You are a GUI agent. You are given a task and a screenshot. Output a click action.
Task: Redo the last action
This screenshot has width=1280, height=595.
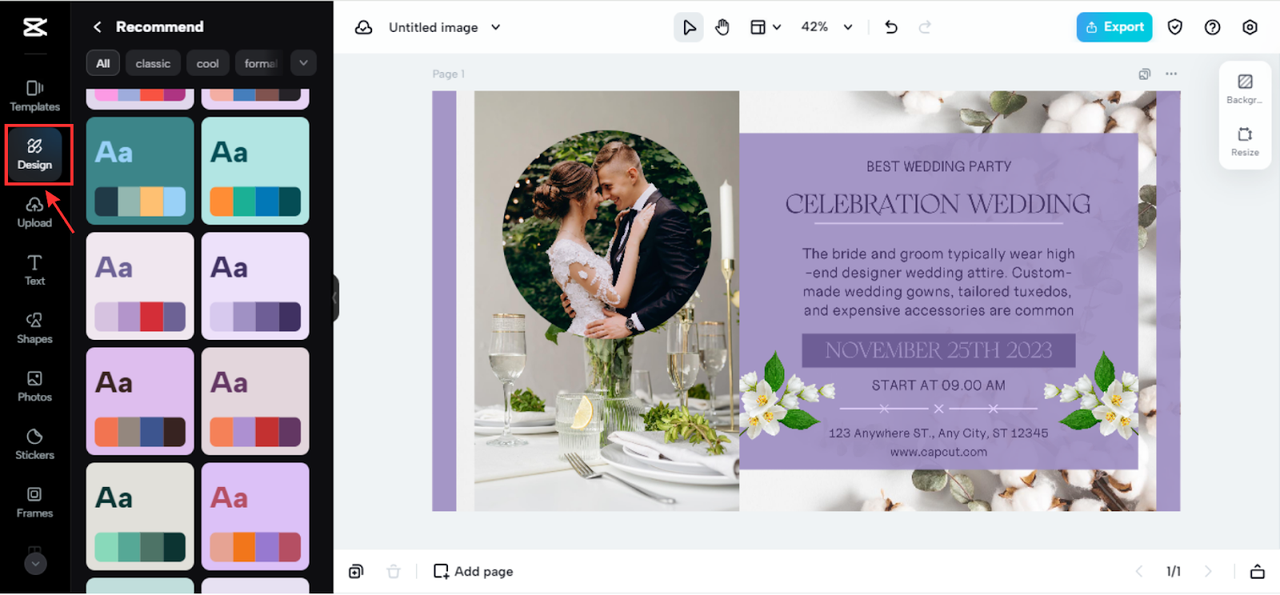point(925,27)
